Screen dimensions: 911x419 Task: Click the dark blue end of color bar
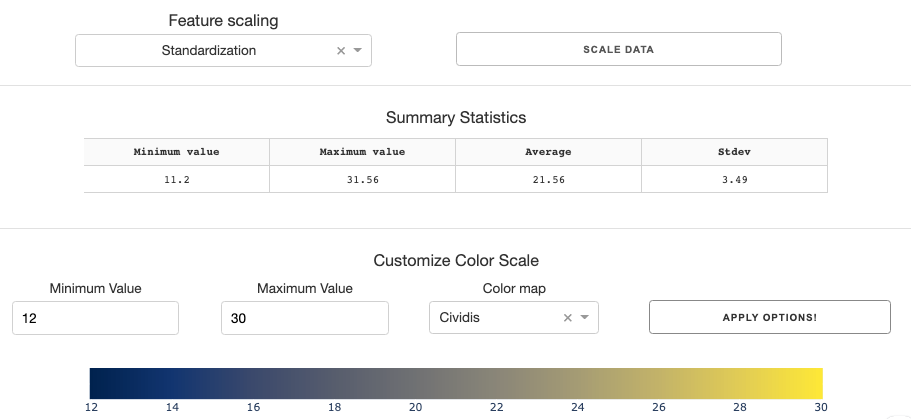[x=100, y=383]
